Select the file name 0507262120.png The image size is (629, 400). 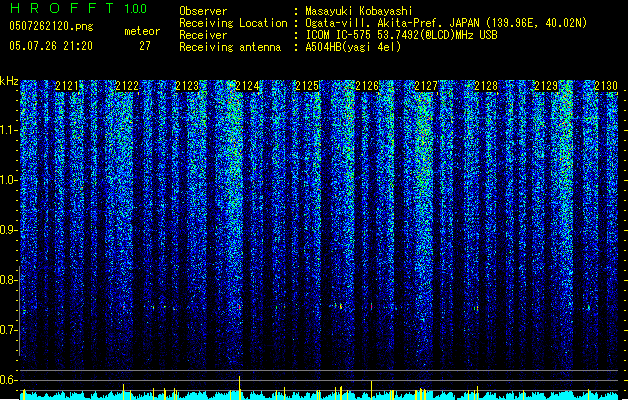click(x=51, y=26)
